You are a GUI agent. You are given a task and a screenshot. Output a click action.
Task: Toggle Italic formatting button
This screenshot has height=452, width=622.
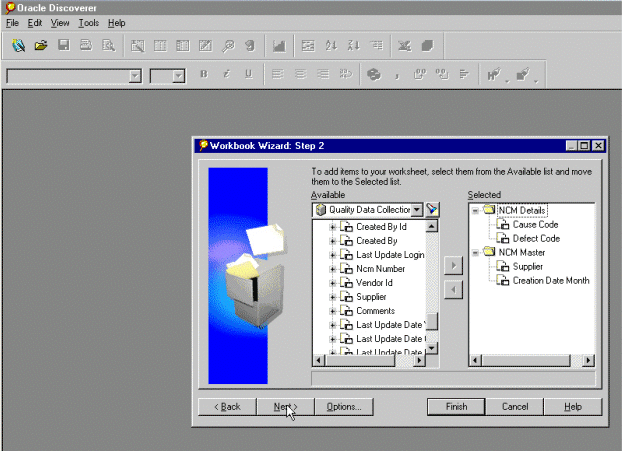click(x=227, y=74)
